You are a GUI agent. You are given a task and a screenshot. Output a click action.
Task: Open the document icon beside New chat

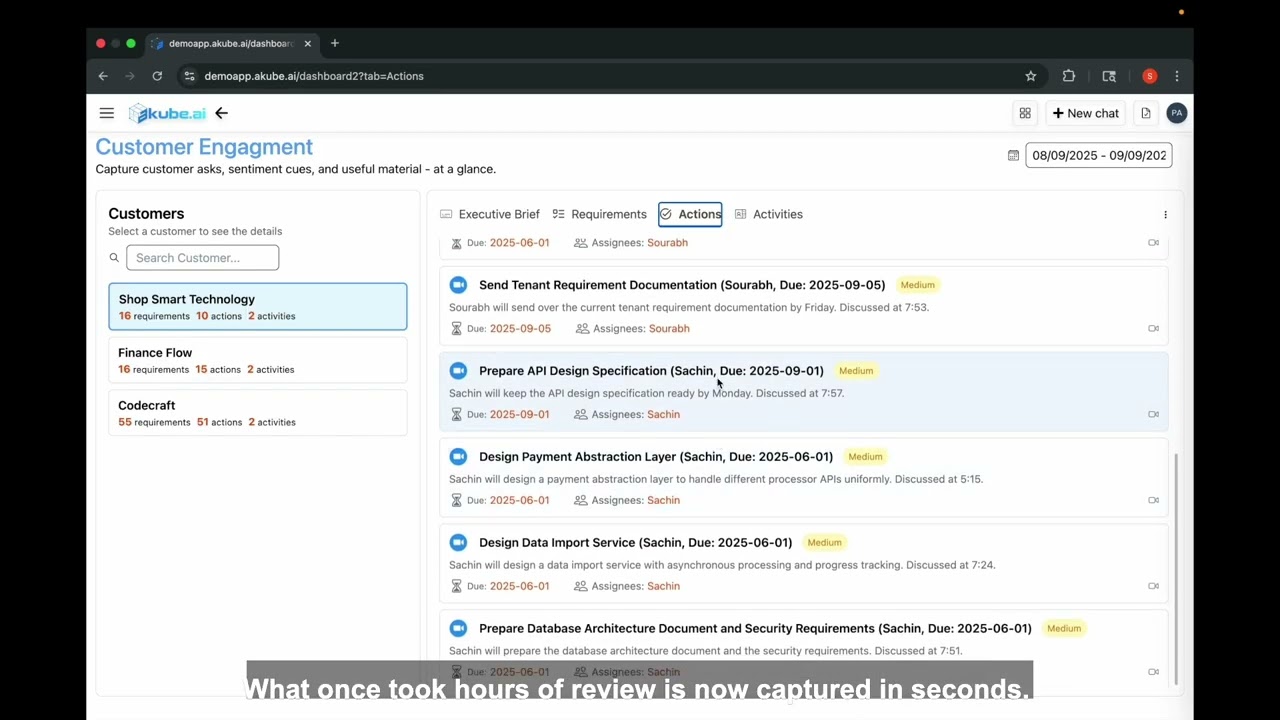coord(1146,113)
